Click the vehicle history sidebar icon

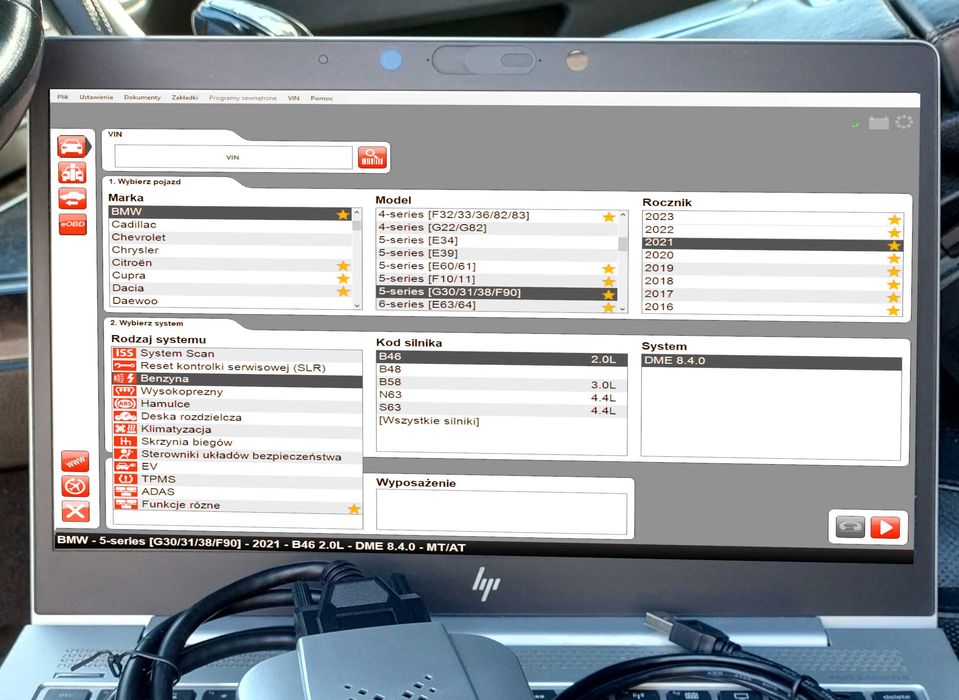click(x=72, y=199)
